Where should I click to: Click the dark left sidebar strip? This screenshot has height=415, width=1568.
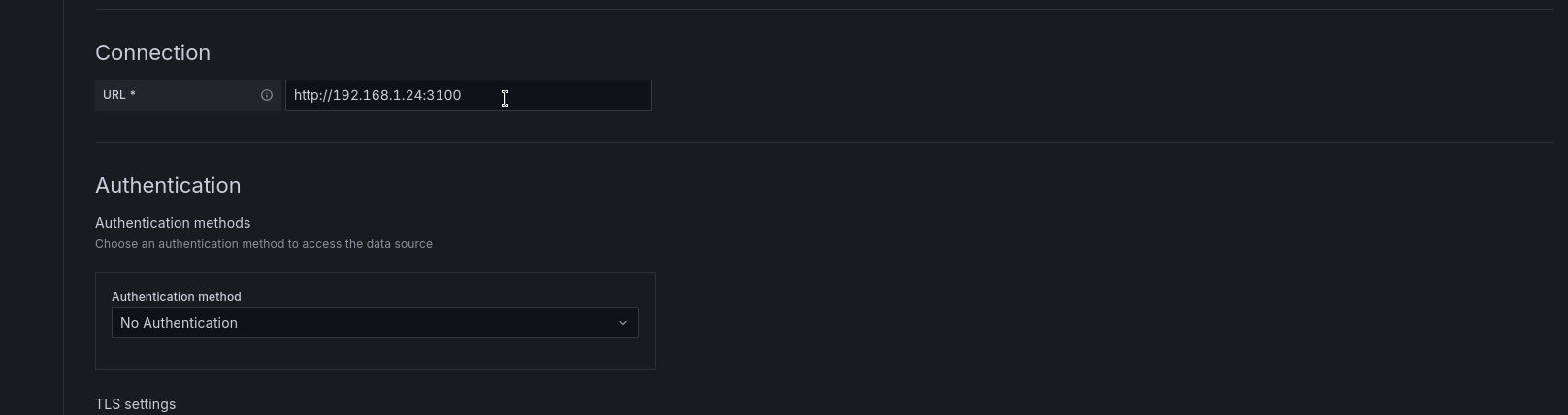point(31,207)
